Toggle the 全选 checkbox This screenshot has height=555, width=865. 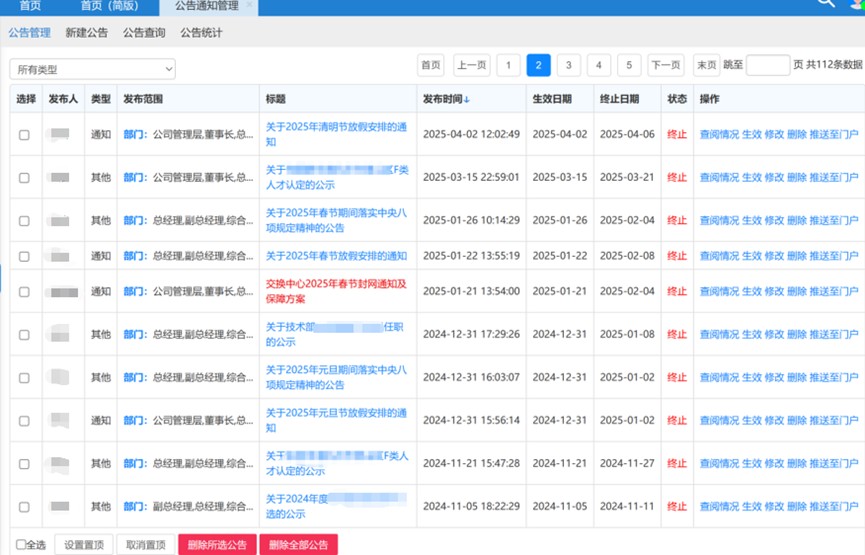pyautogui.click(x=22, y=545)
